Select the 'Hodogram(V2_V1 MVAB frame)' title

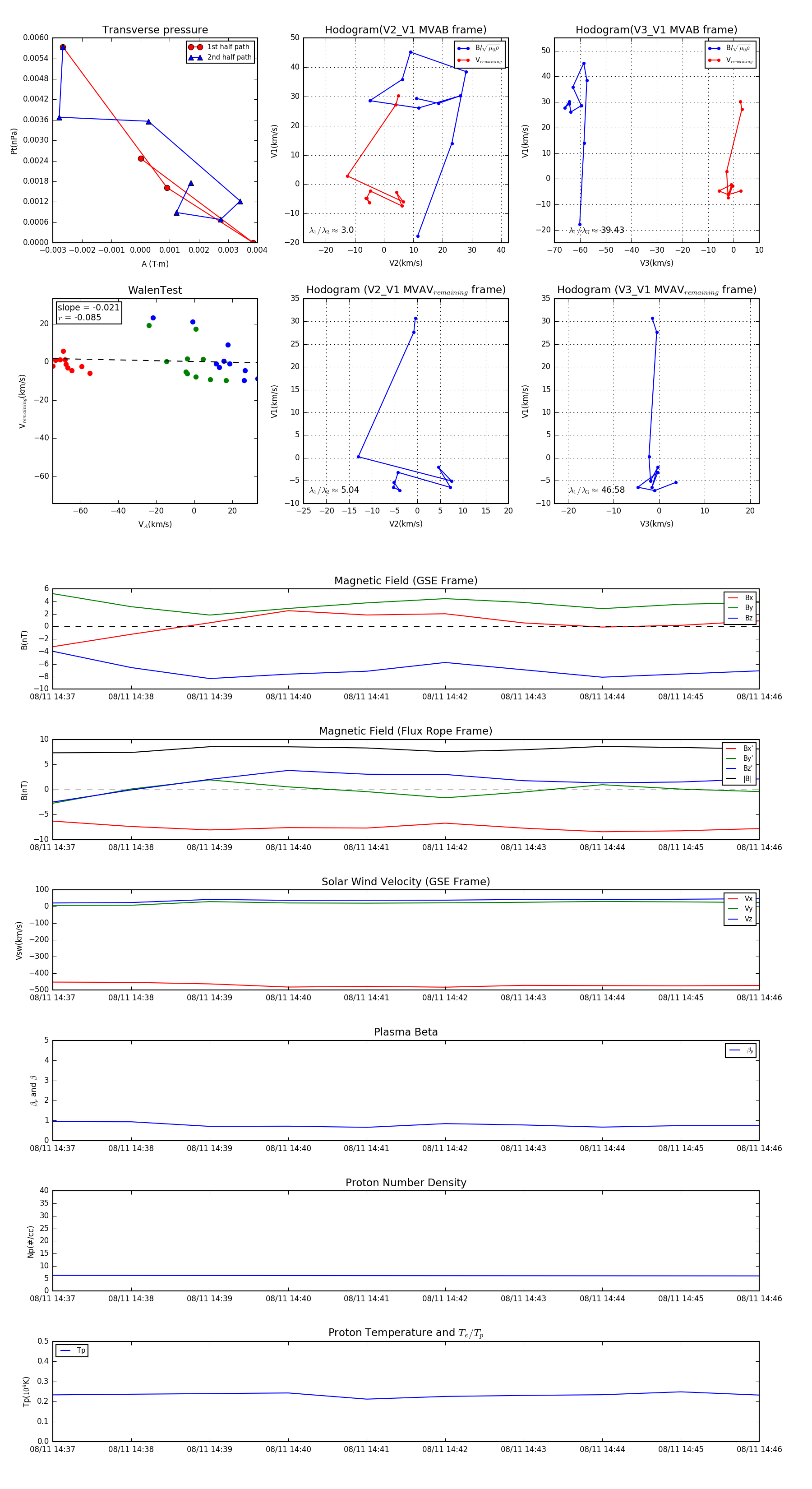[406, 30]
